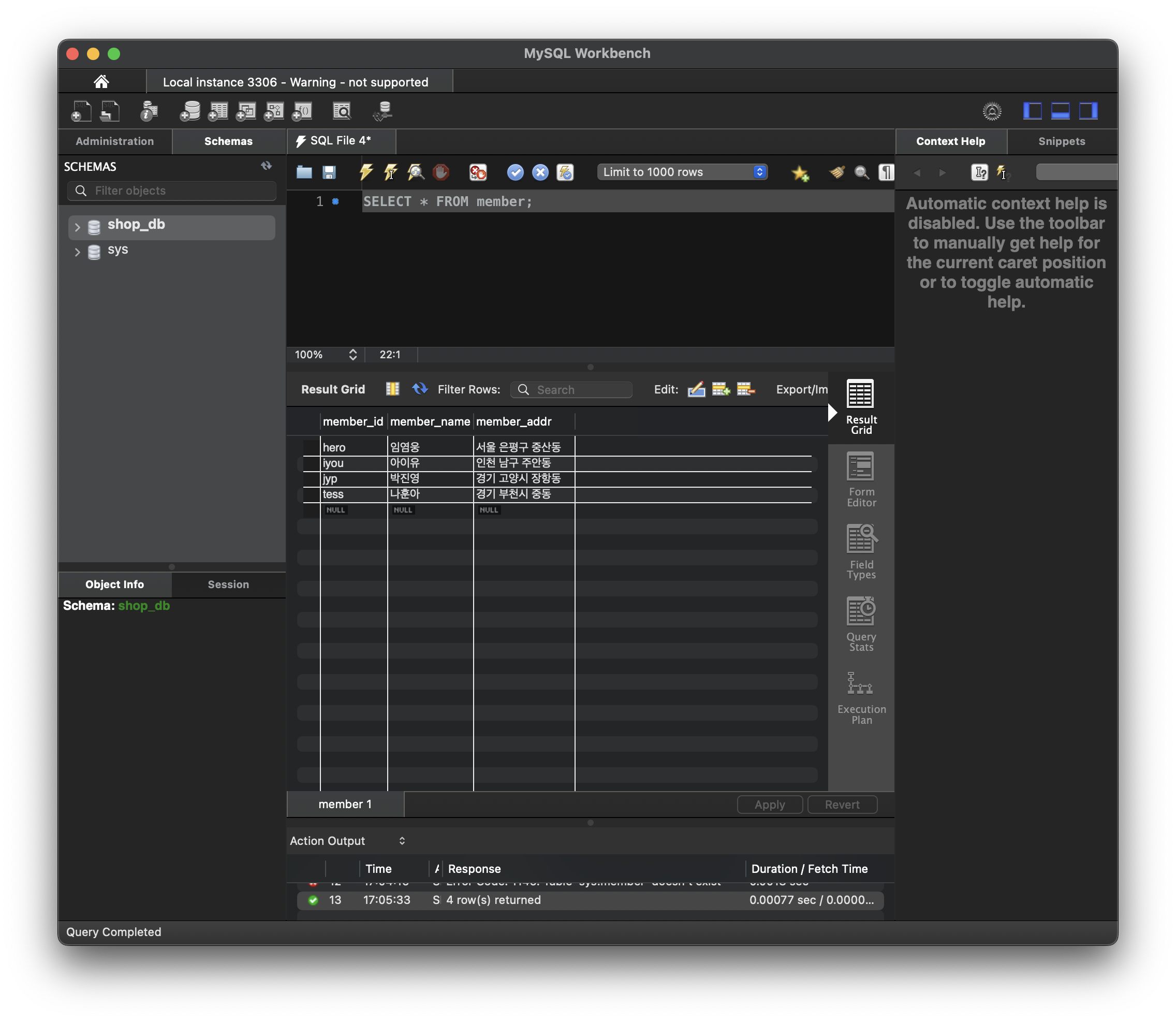Beautify the SQL with broom icon
The width and height of the screenshot is (1176, 1022).
tap(837, 172)
